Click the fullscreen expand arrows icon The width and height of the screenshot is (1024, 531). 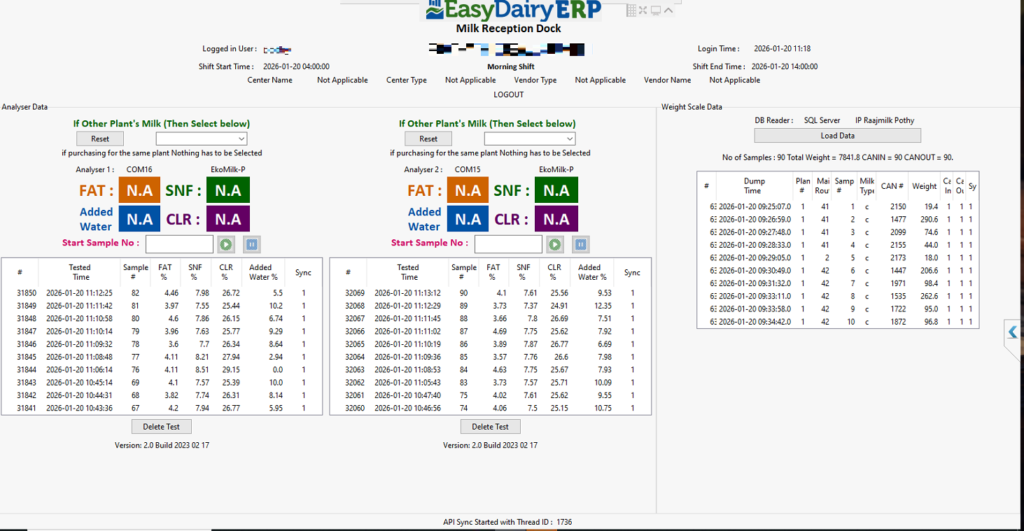pyautogui.click(x=643, y=10)
